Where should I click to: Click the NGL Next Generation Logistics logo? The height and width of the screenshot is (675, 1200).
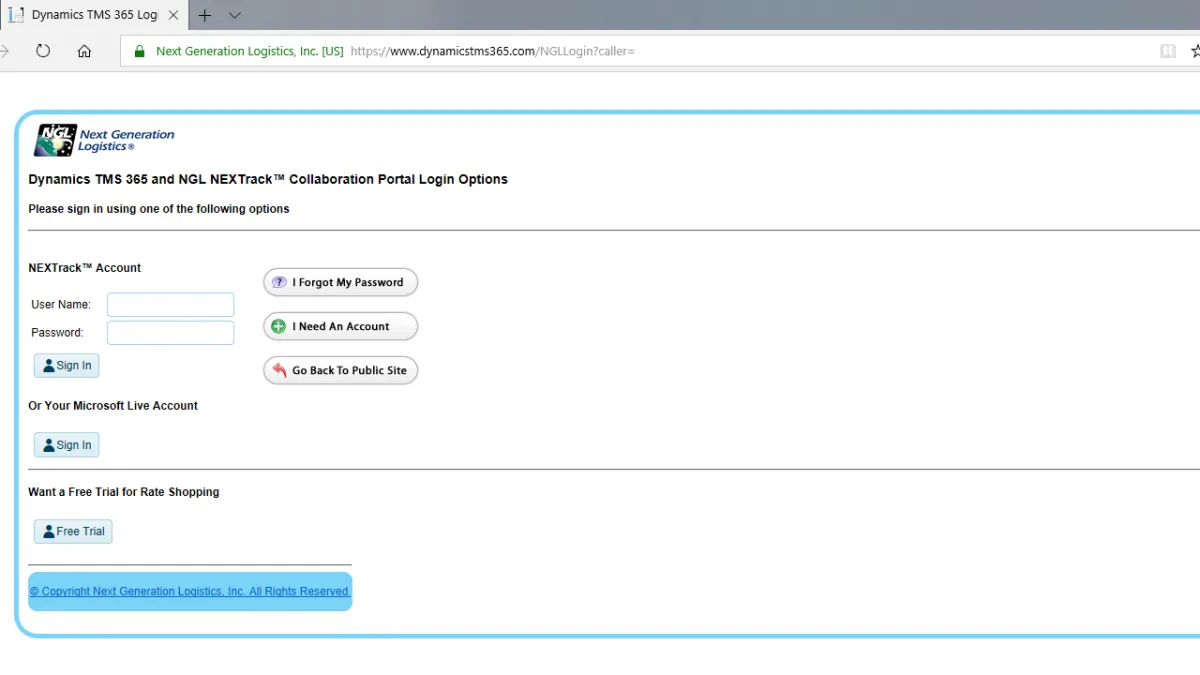pyautogui.click(x=105, y=141)
